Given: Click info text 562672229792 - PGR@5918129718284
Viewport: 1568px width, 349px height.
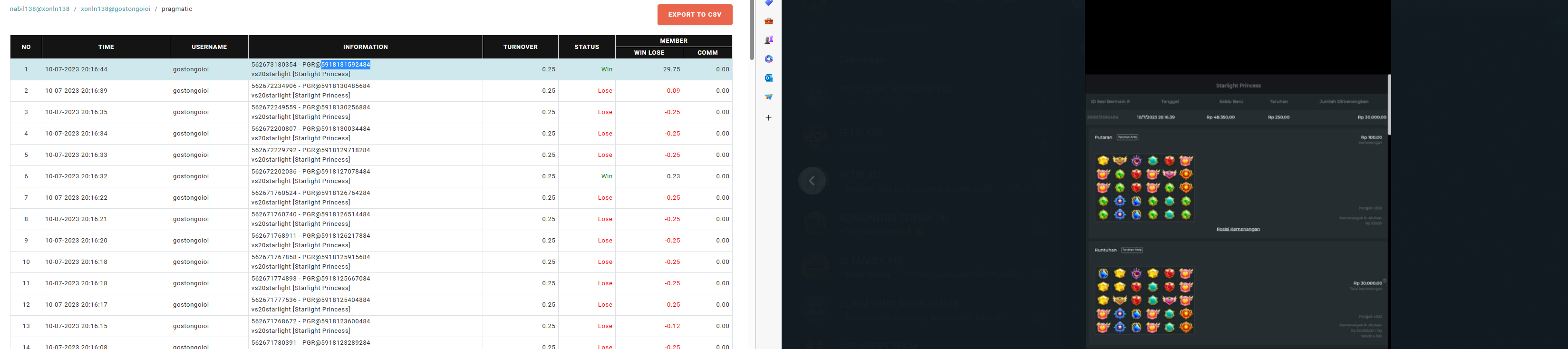Looking at the screenshot, I should tap(310, 150).
